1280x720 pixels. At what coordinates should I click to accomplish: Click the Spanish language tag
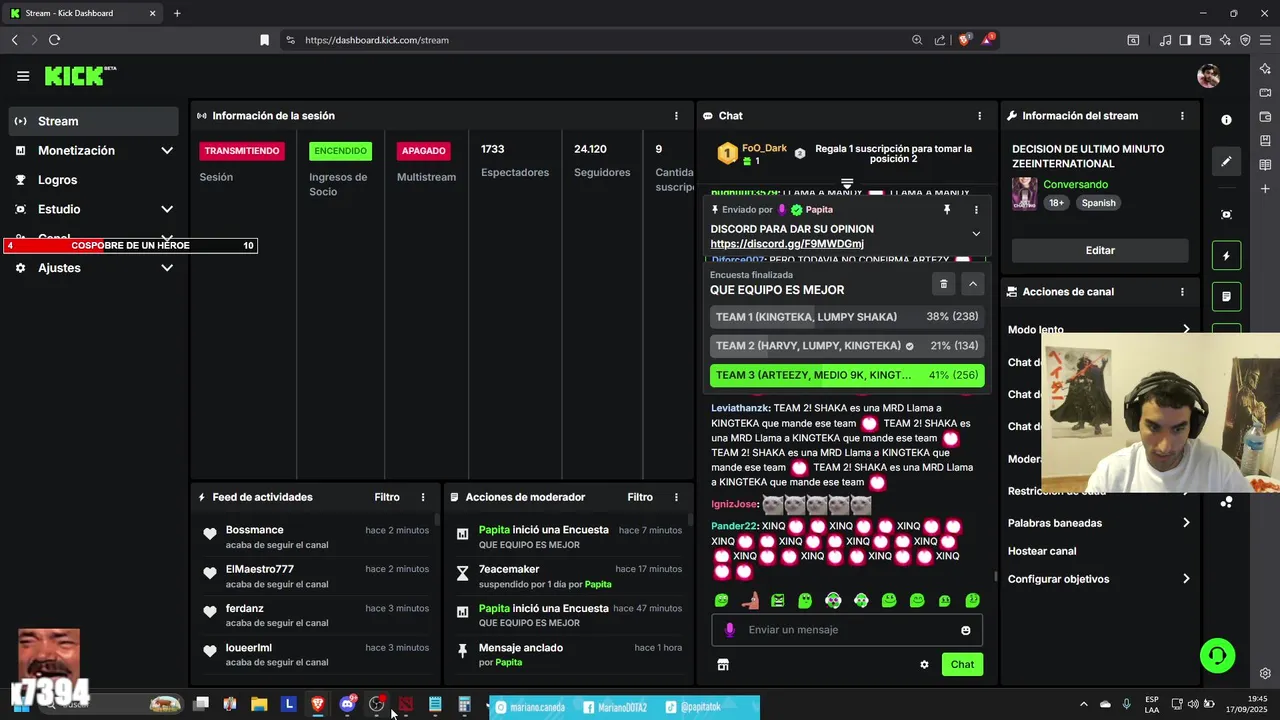1098,203
